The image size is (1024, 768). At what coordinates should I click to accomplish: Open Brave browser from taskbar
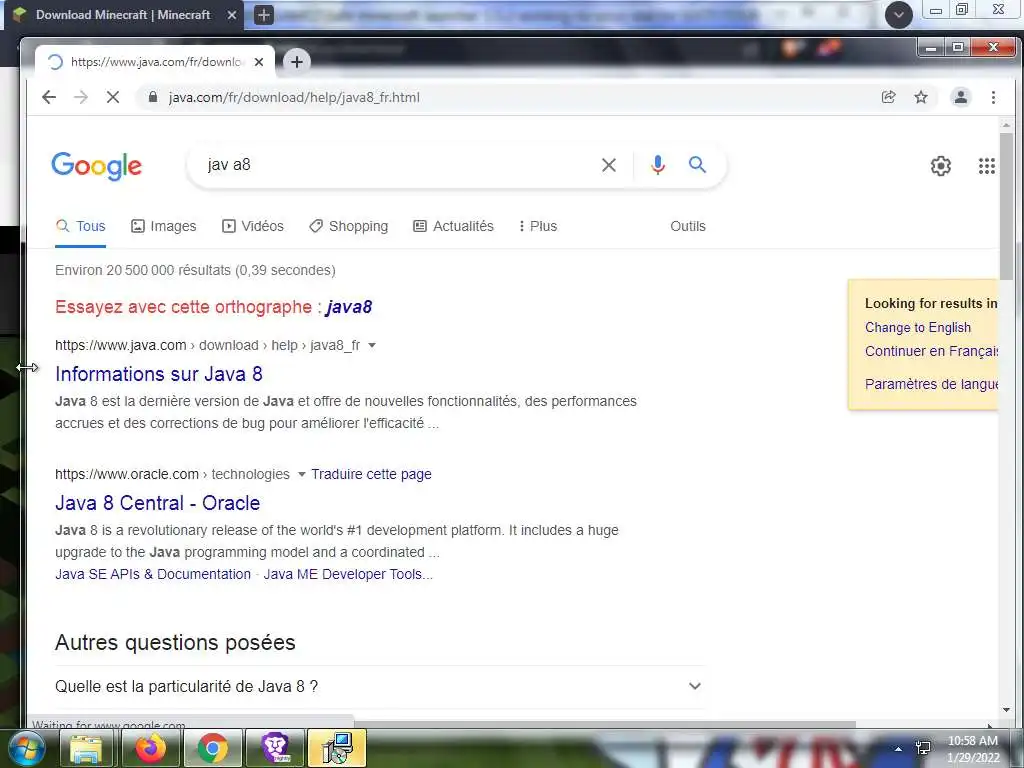276,748
